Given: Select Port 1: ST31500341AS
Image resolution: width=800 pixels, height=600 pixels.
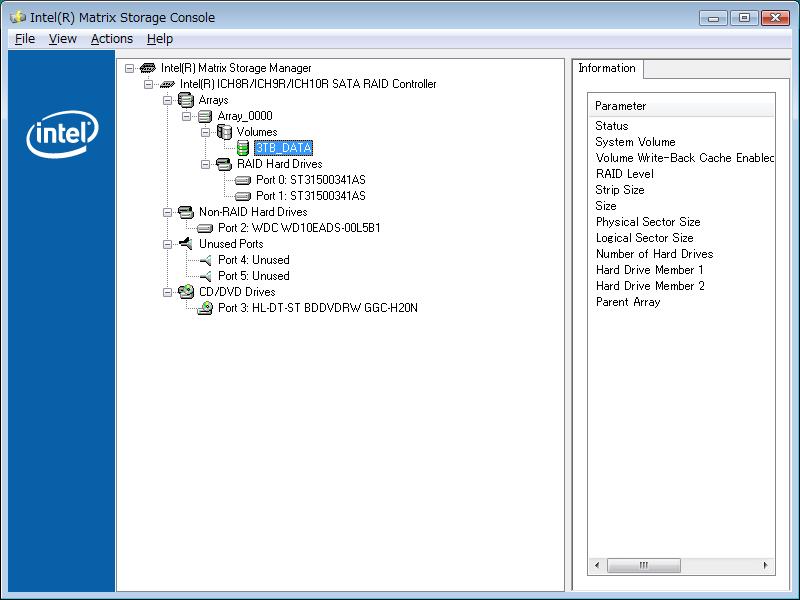Looking at the screenshot, I should [x=310, y=196].
